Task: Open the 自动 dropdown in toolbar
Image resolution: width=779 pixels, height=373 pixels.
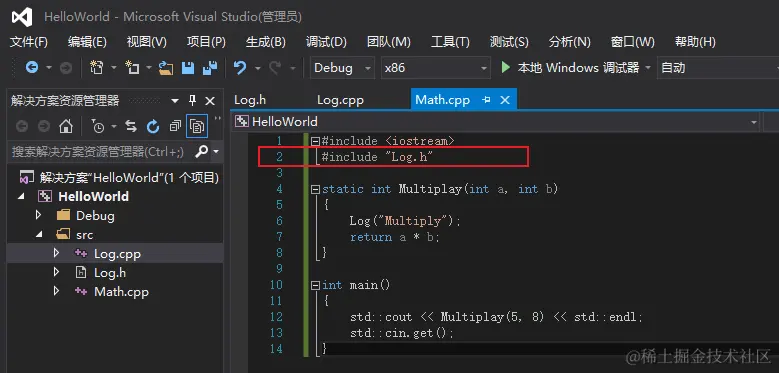Action: tap(717, 68)
